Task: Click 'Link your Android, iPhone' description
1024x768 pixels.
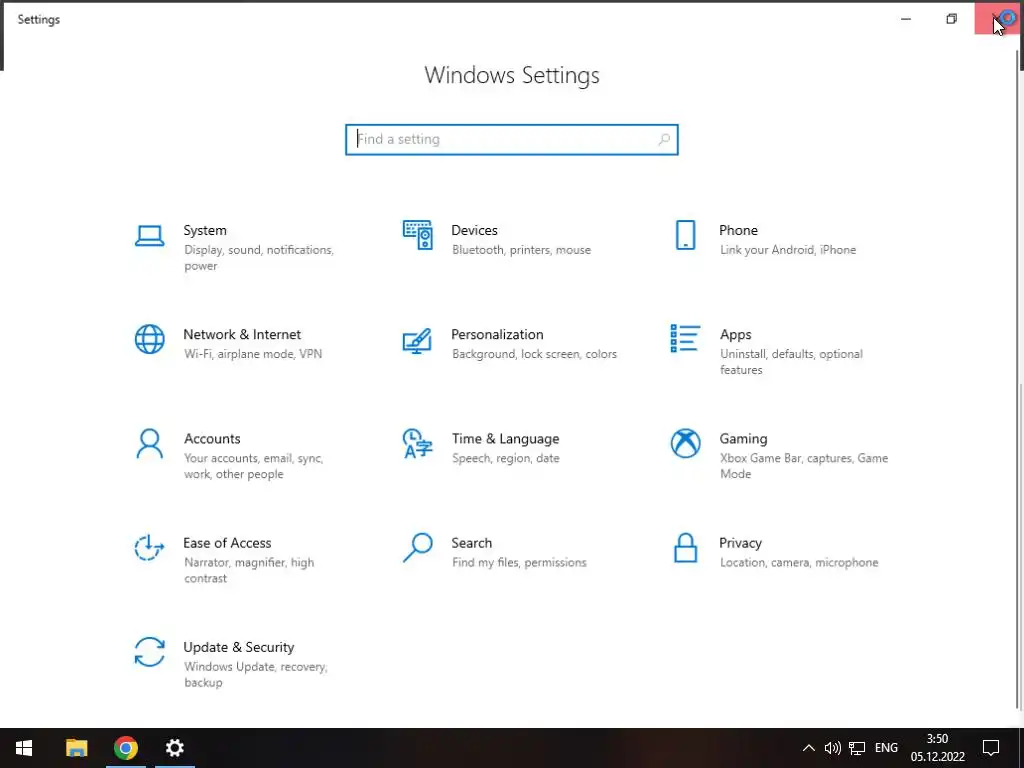Action: coord(788,249)
